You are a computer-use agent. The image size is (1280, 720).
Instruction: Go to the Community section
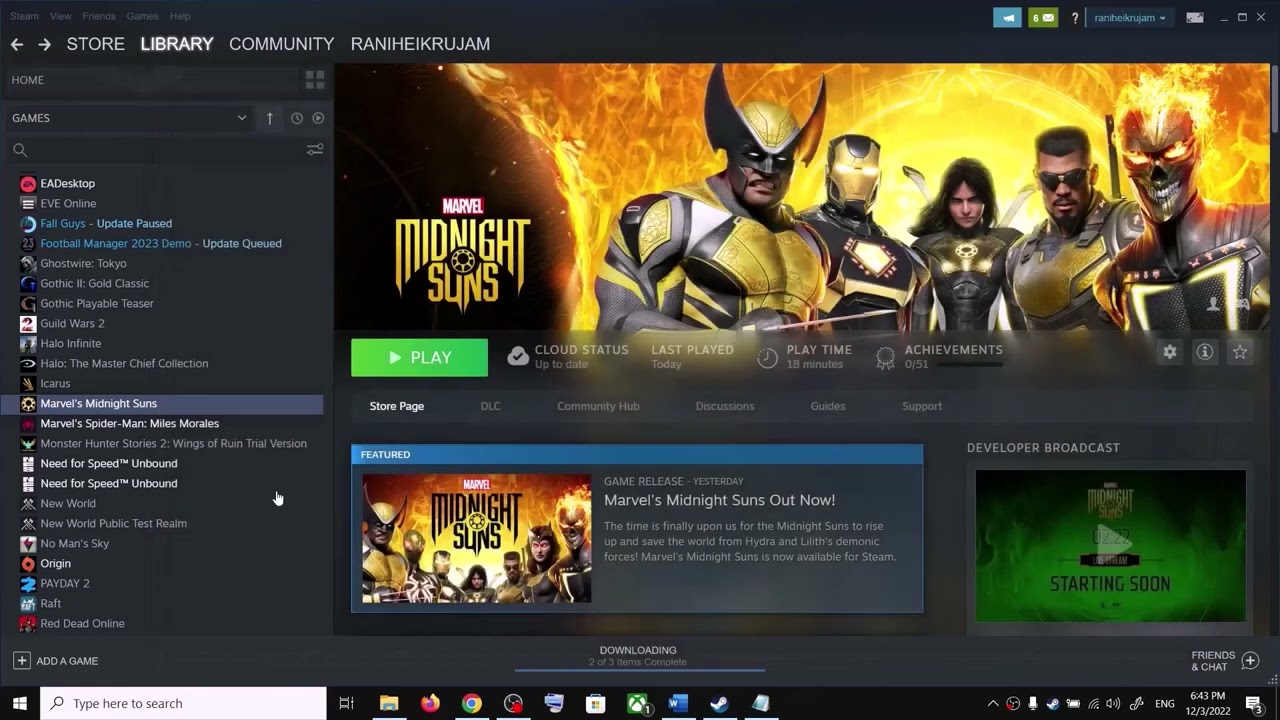point(281,44)
